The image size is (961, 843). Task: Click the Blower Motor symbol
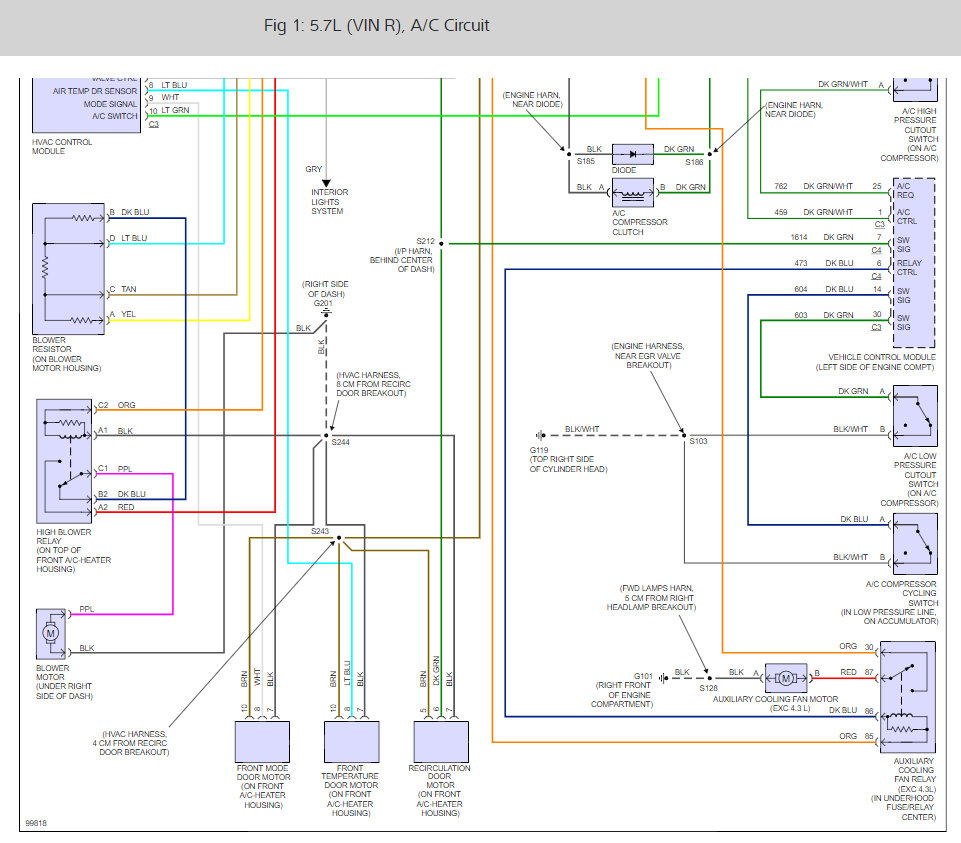point(51,634)
